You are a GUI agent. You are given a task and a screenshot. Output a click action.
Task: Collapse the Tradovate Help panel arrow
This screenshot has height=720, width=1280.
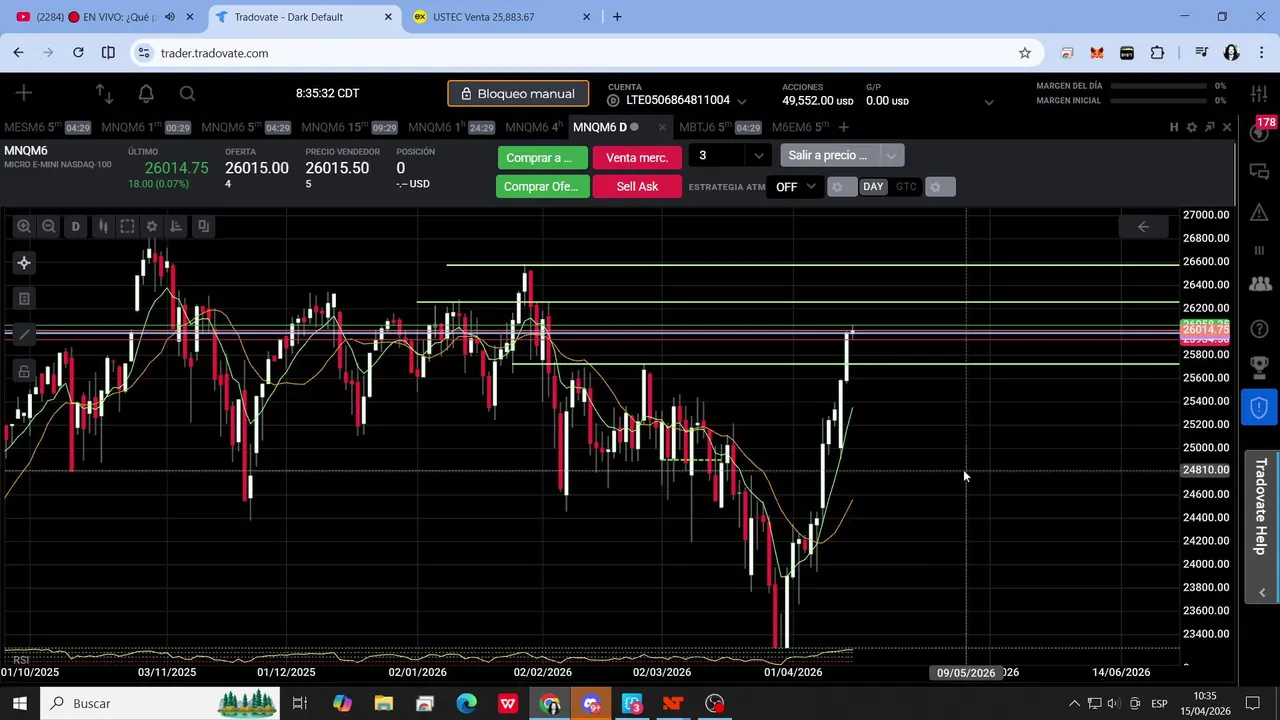pos(1262,593)
